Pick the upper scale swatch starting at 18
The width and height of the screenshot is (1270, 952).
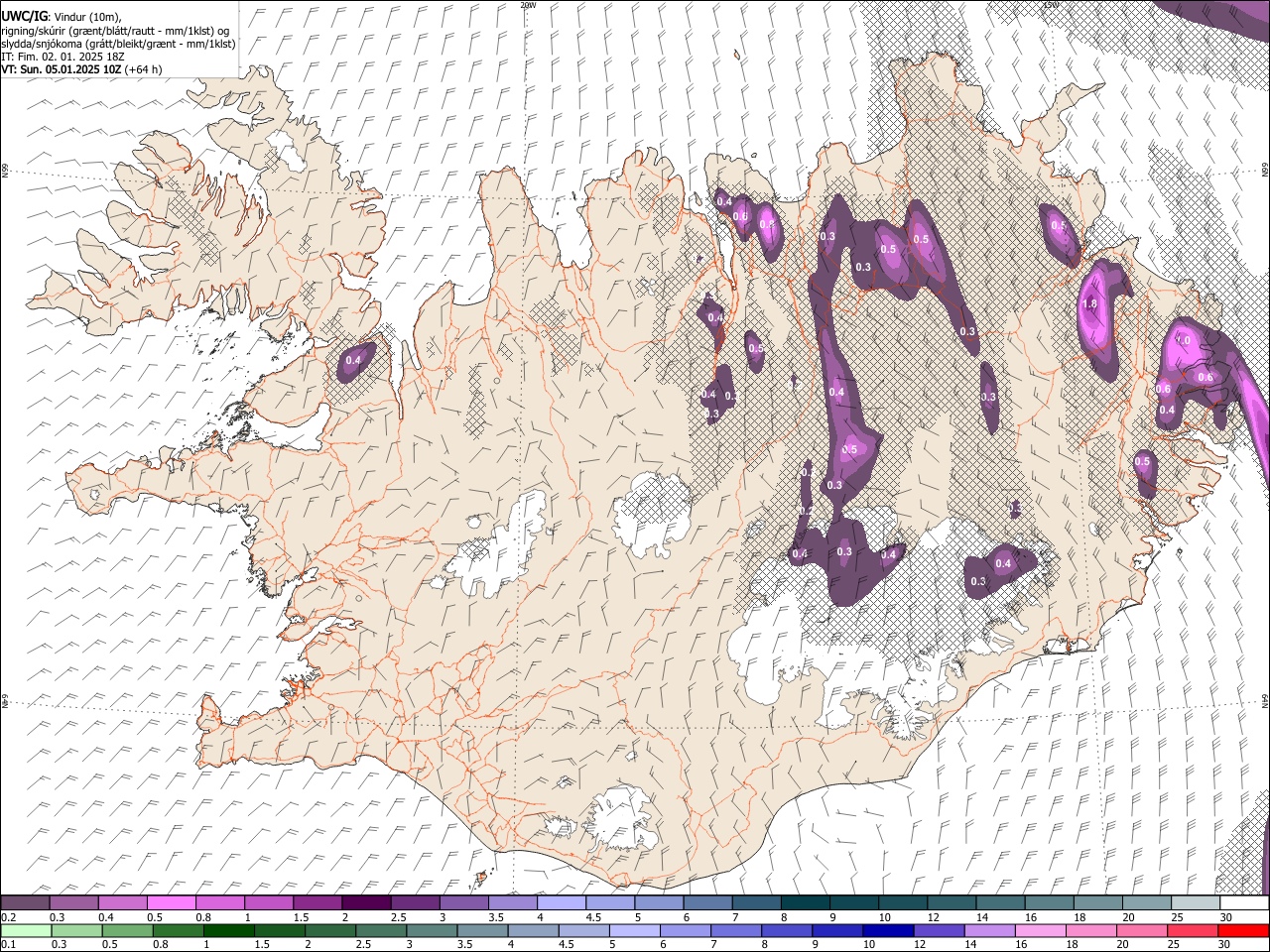[x=1098, y=903]
